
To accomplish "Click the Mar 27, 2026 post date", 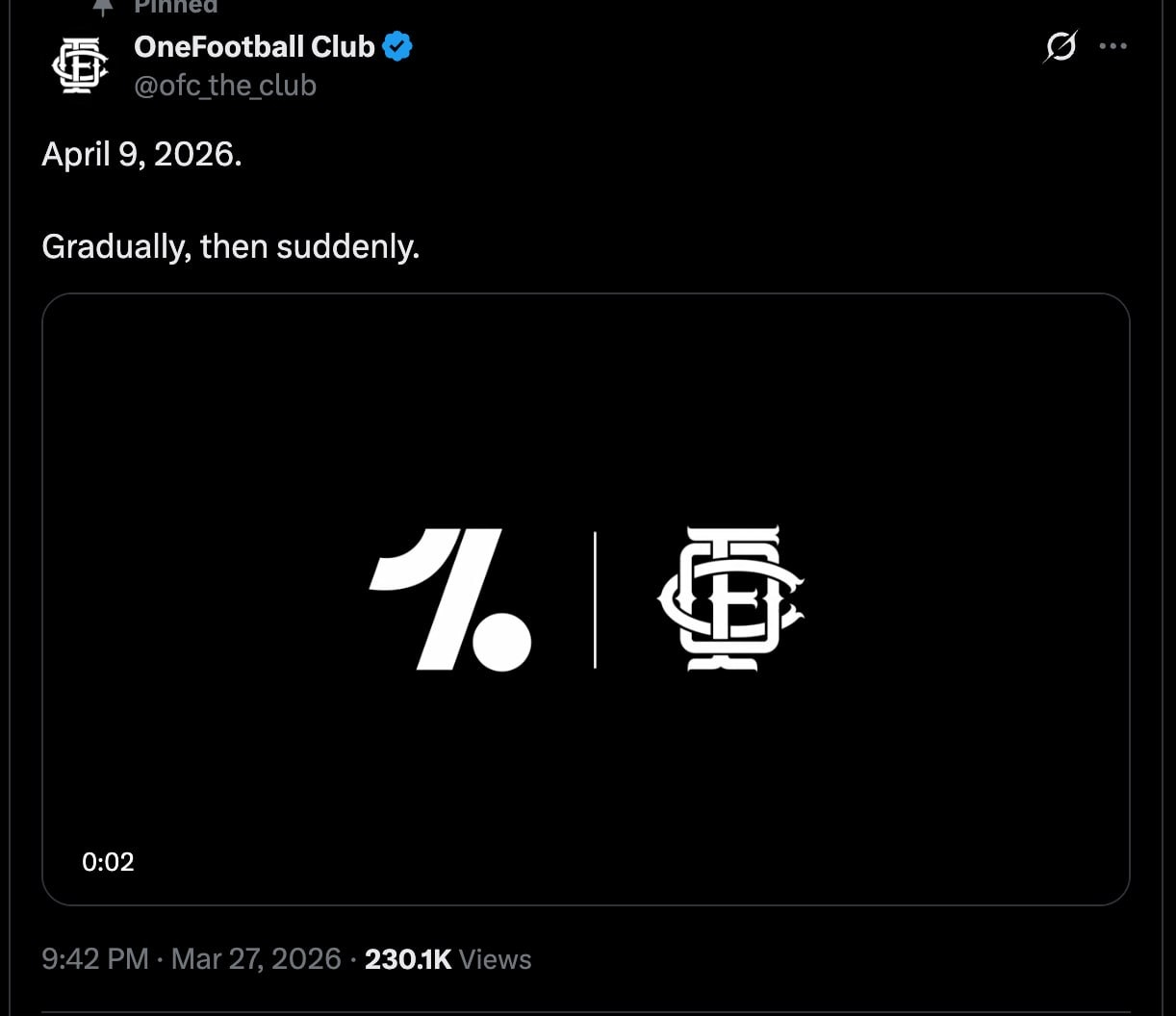I will click(x=256, y=958).
